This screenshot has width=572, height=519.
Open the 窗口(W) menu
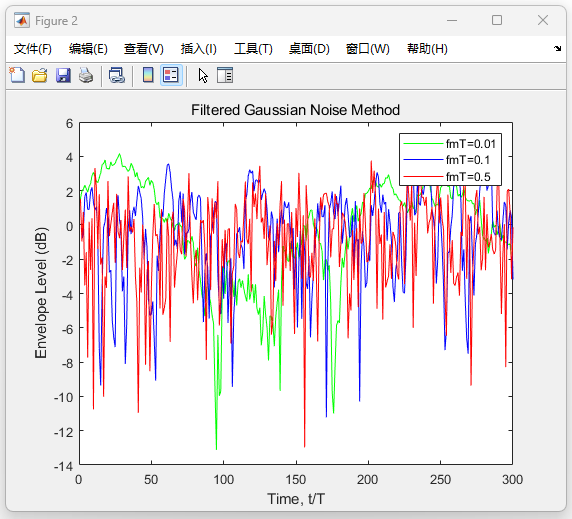click(x=368, y=49)
